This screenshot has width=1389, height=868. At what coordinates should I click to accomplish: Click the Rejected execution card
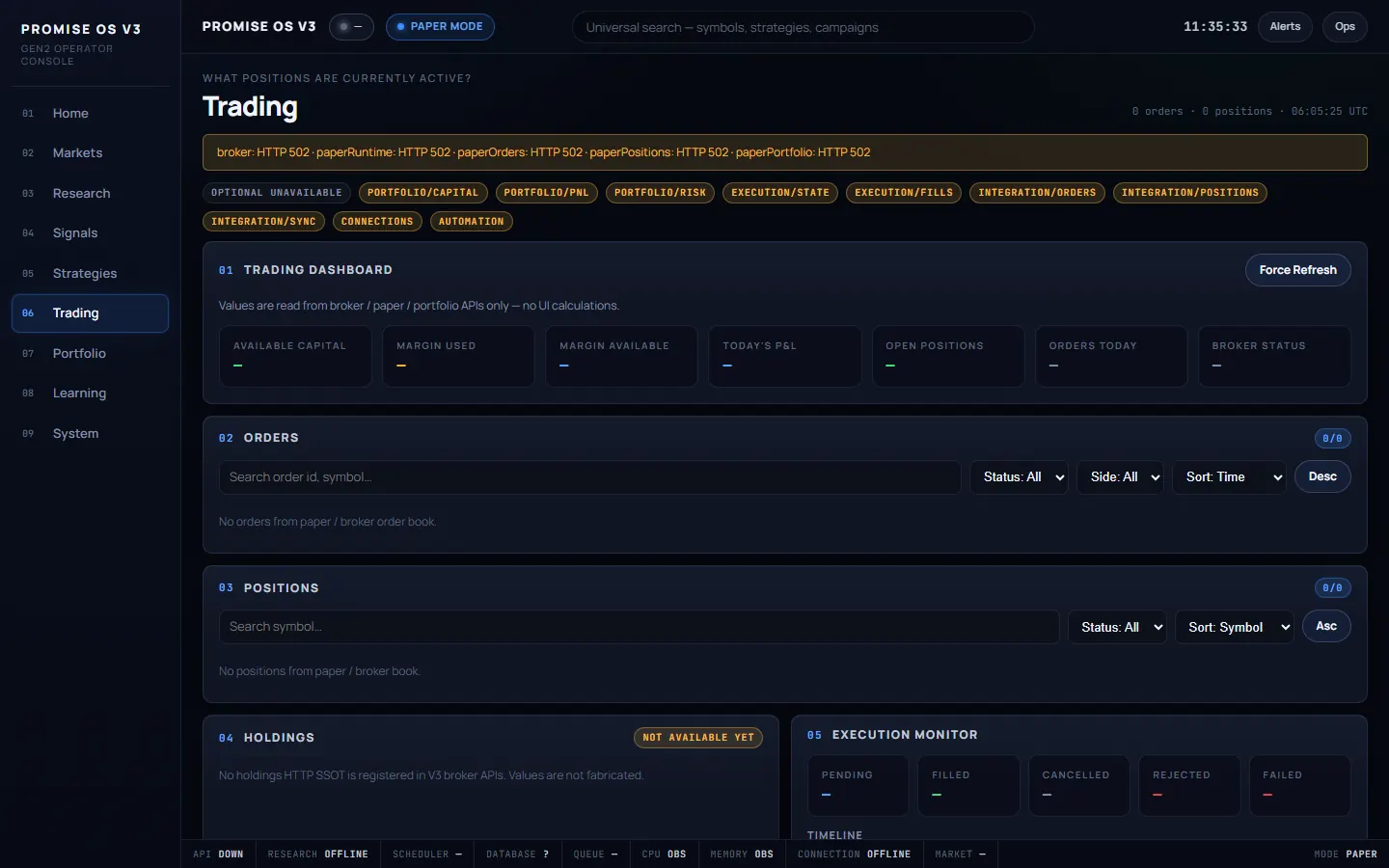point(1189,785)
